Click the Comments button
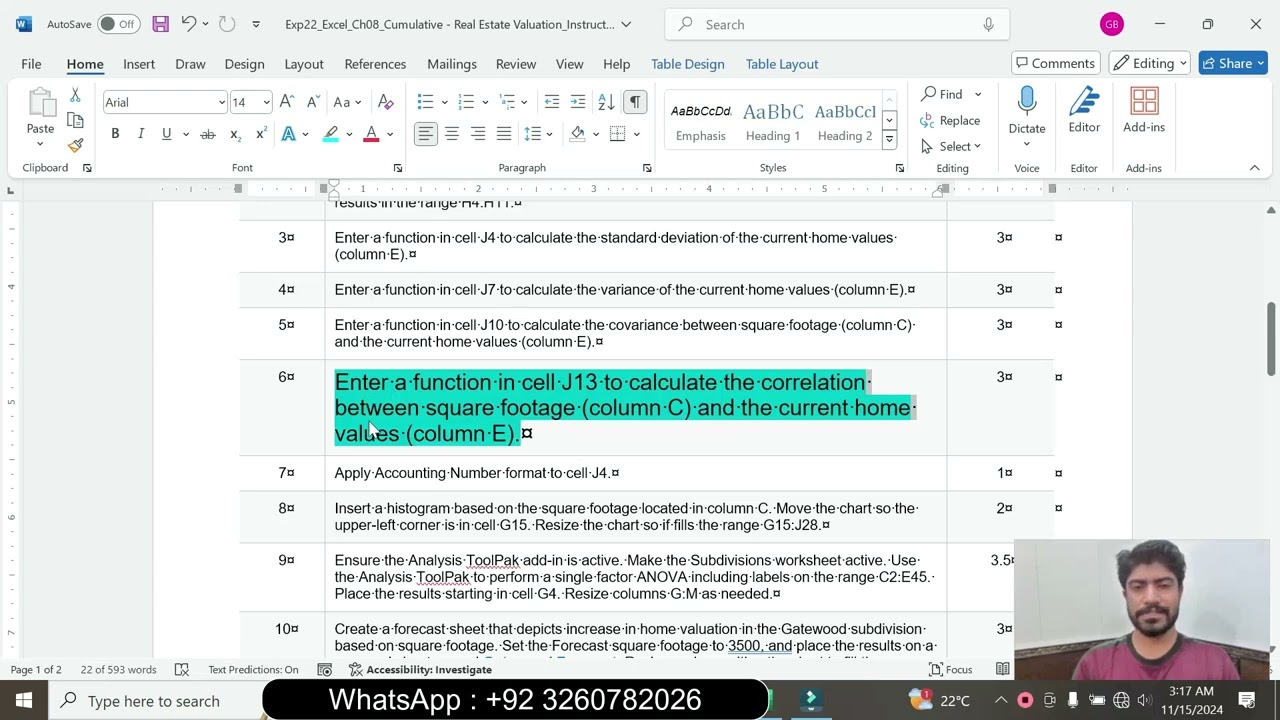1280x720 pixels. pos(1056,63)
